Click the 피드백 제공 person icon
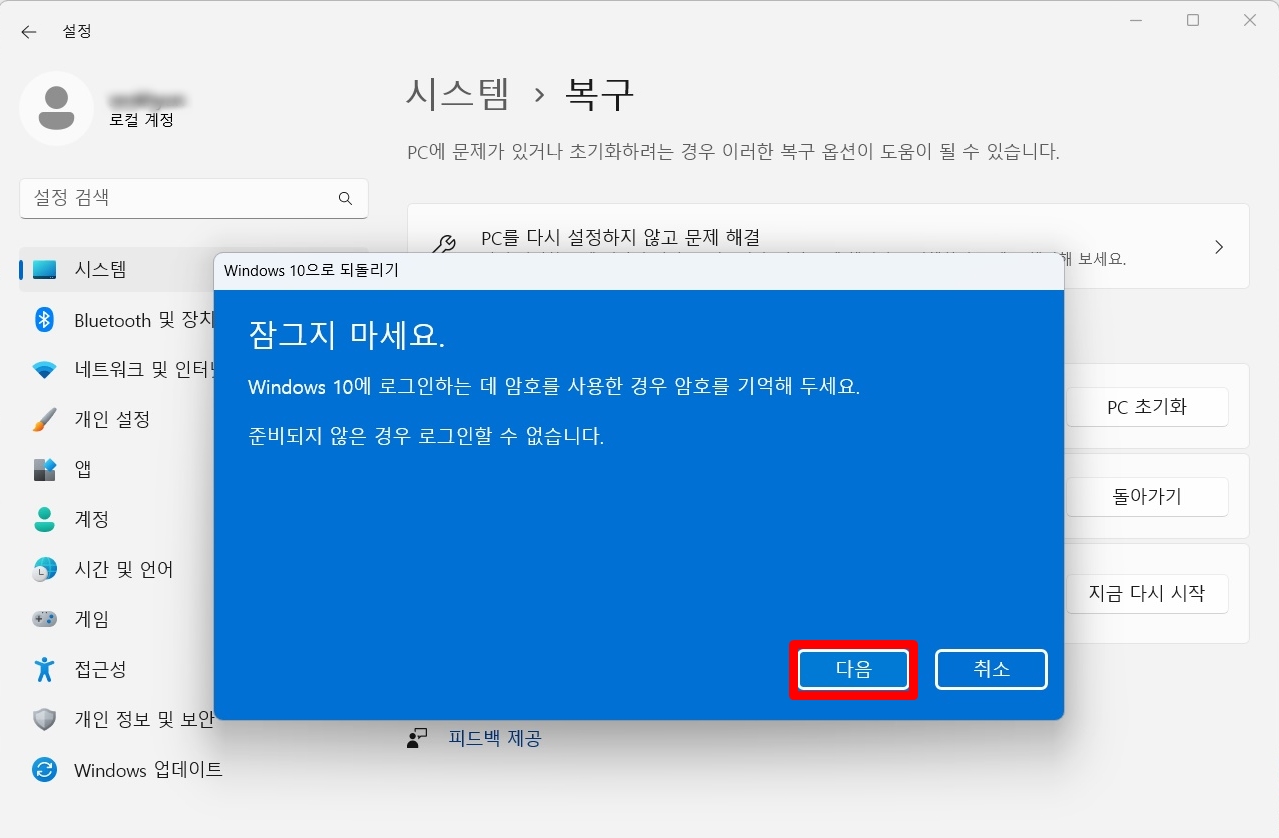Screen dimensions: 1279x838 point(418,738)
